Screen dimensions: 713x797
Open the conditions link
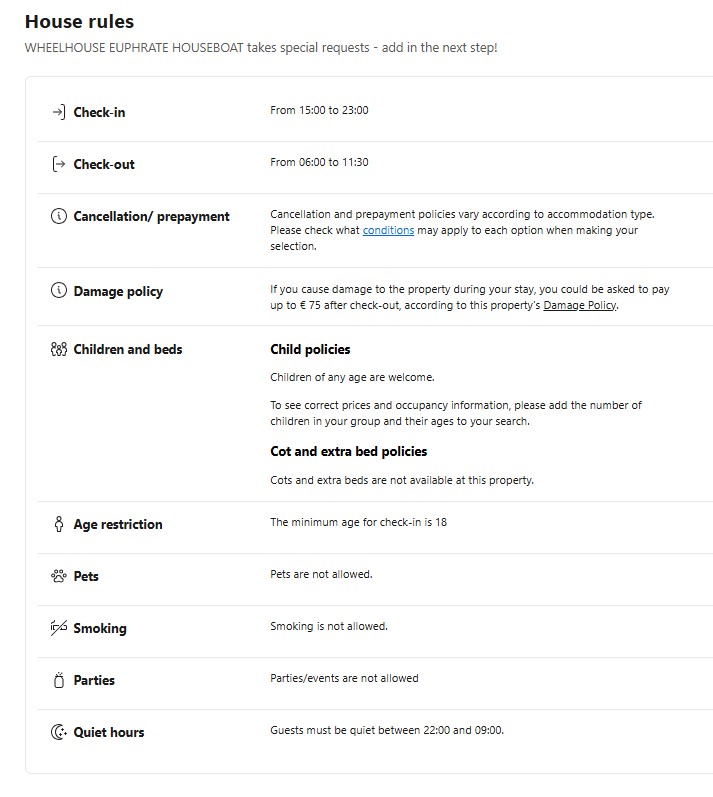click(x=388, y=230)
